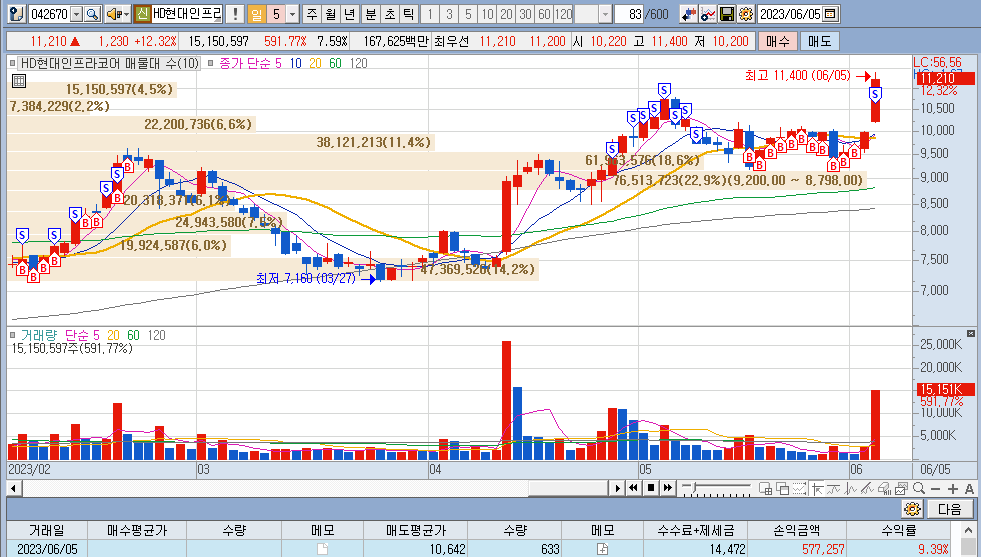Click the exclamation mark info button
Viewport: 981px width, 557px height.
pyautogui.click(x=235, y=14)
